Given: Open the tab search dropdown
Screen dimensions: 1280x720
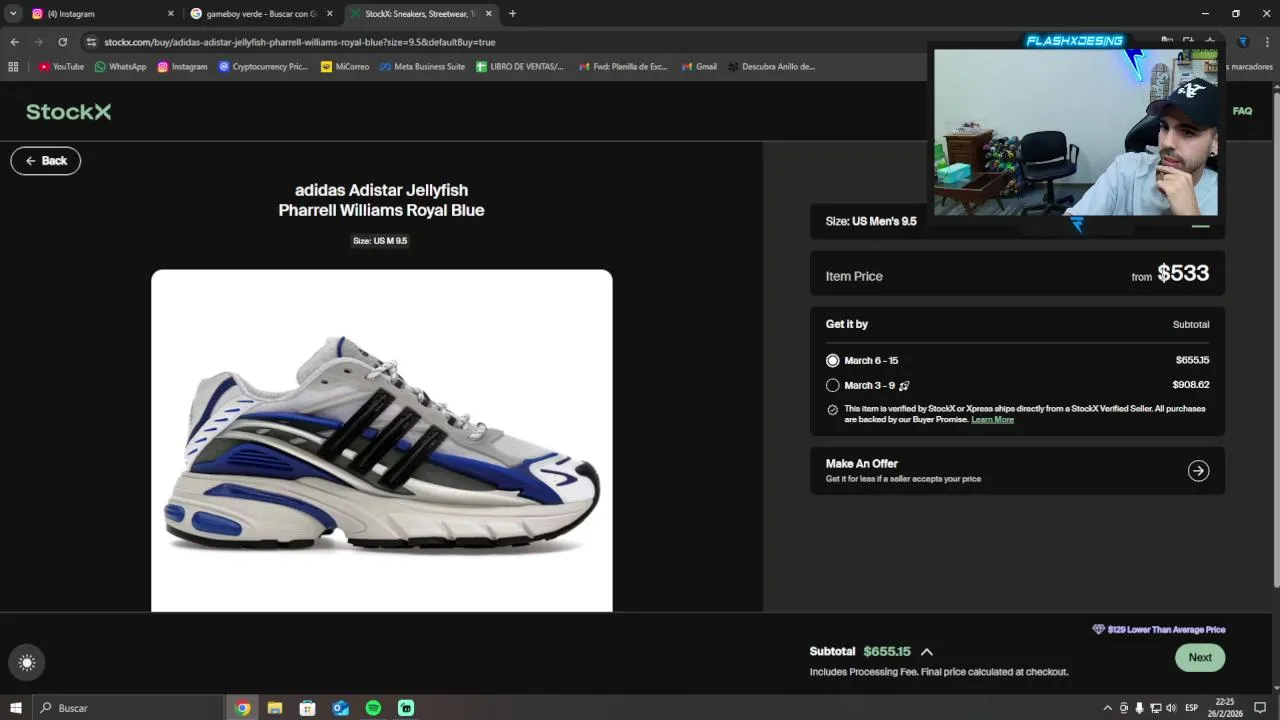Looking at the screenshot, I should (x=13, y=14).
